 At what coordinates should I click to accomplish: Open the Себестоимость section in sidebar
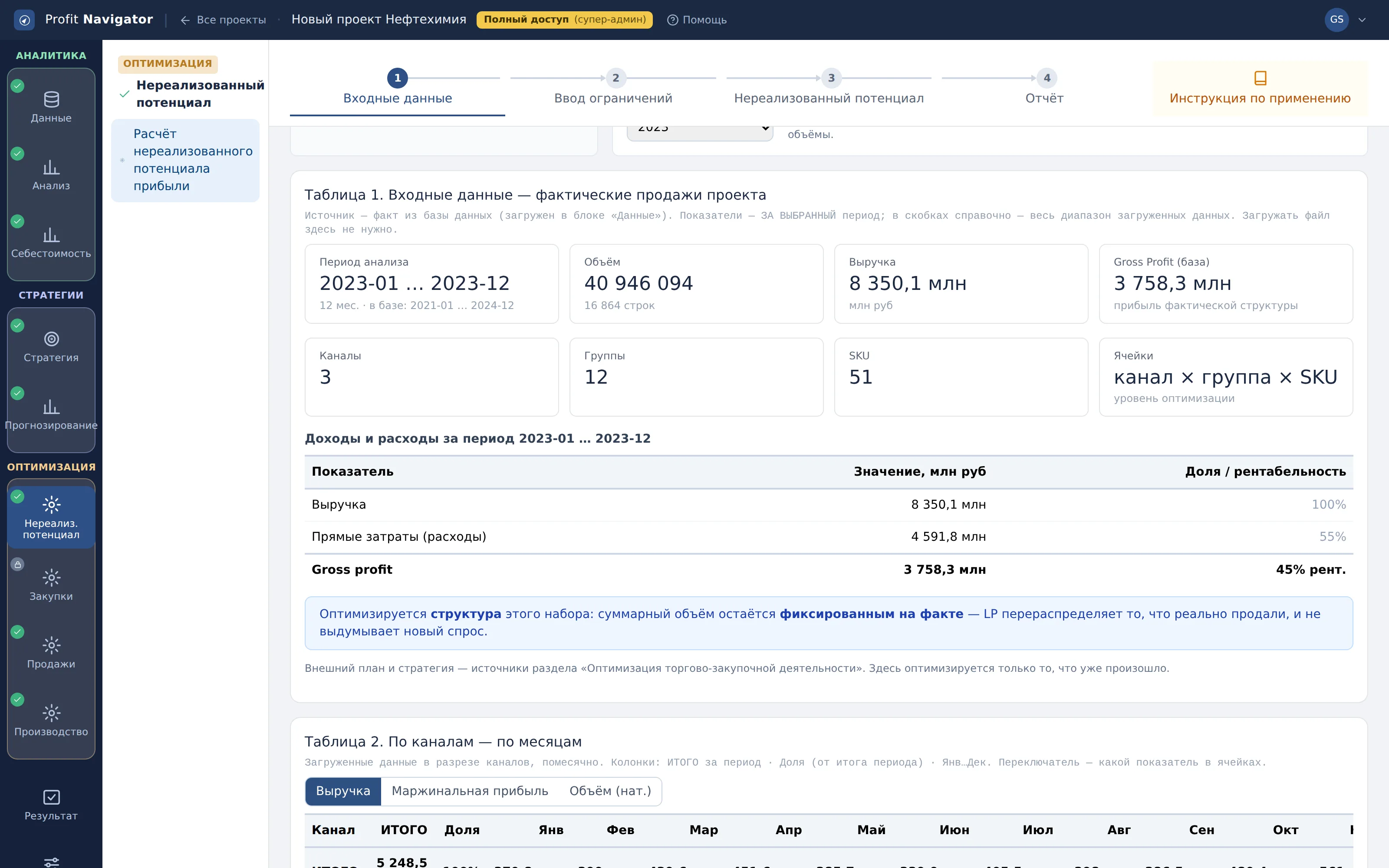click(51, 243)
